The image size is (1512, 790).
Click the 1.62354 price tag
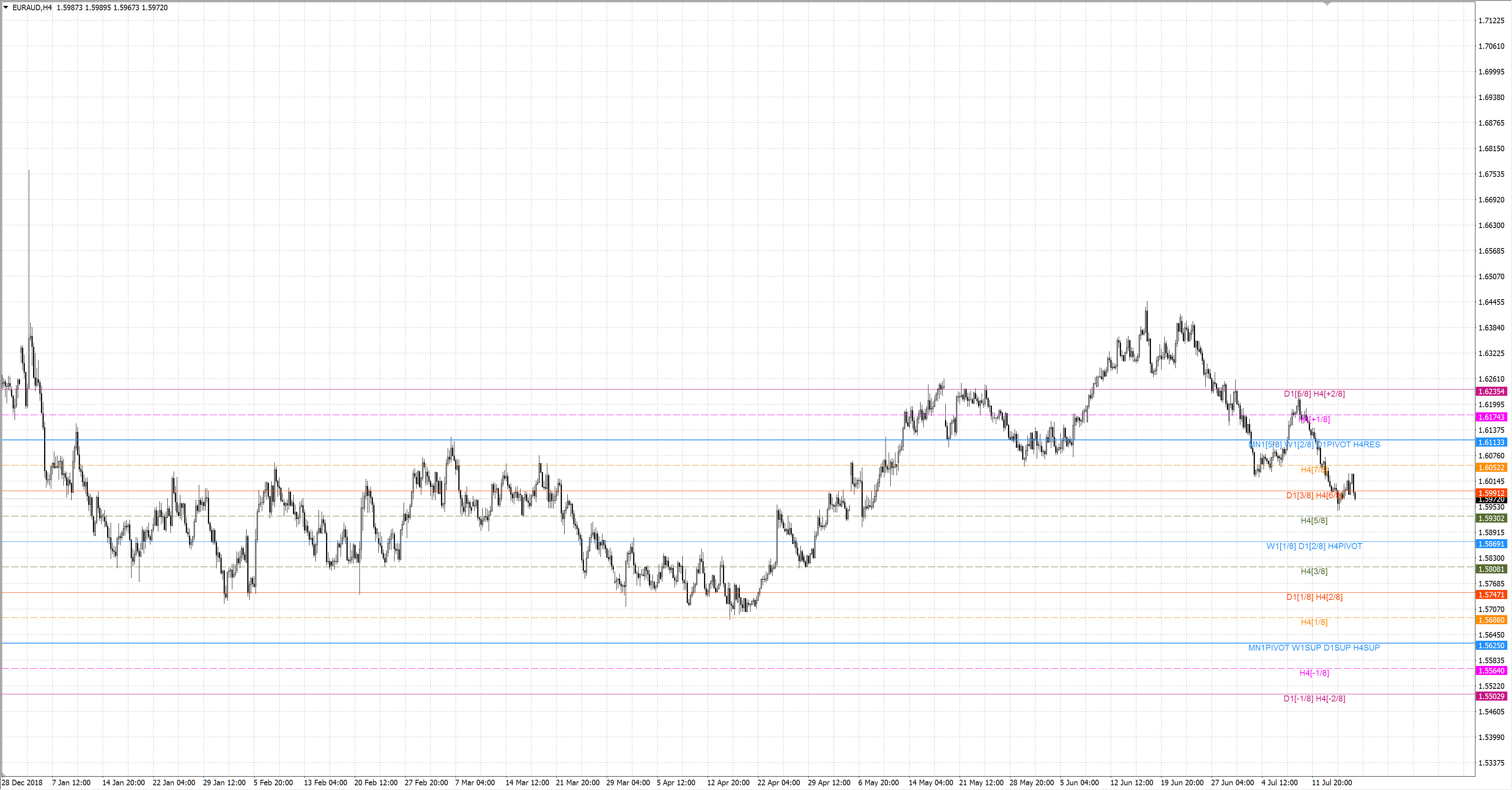[1491, 391]
